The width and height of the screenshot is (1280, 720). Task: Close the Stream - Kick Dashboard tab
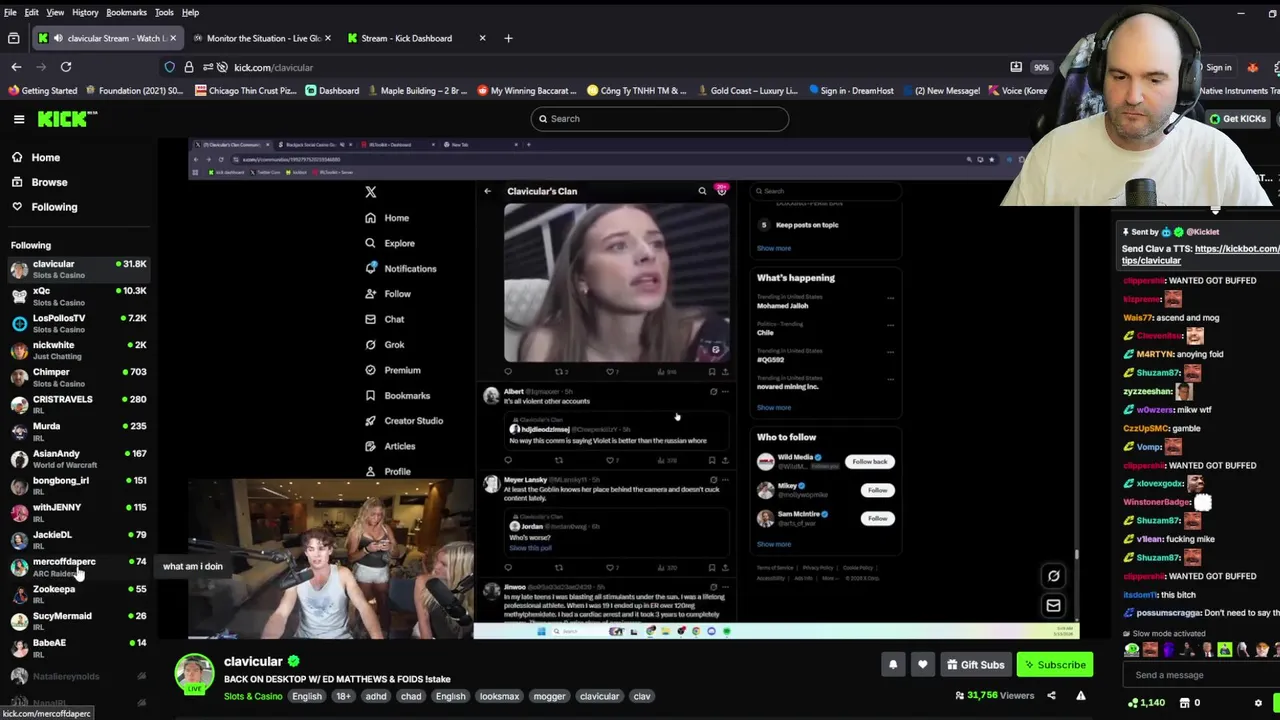coord(482,38)
